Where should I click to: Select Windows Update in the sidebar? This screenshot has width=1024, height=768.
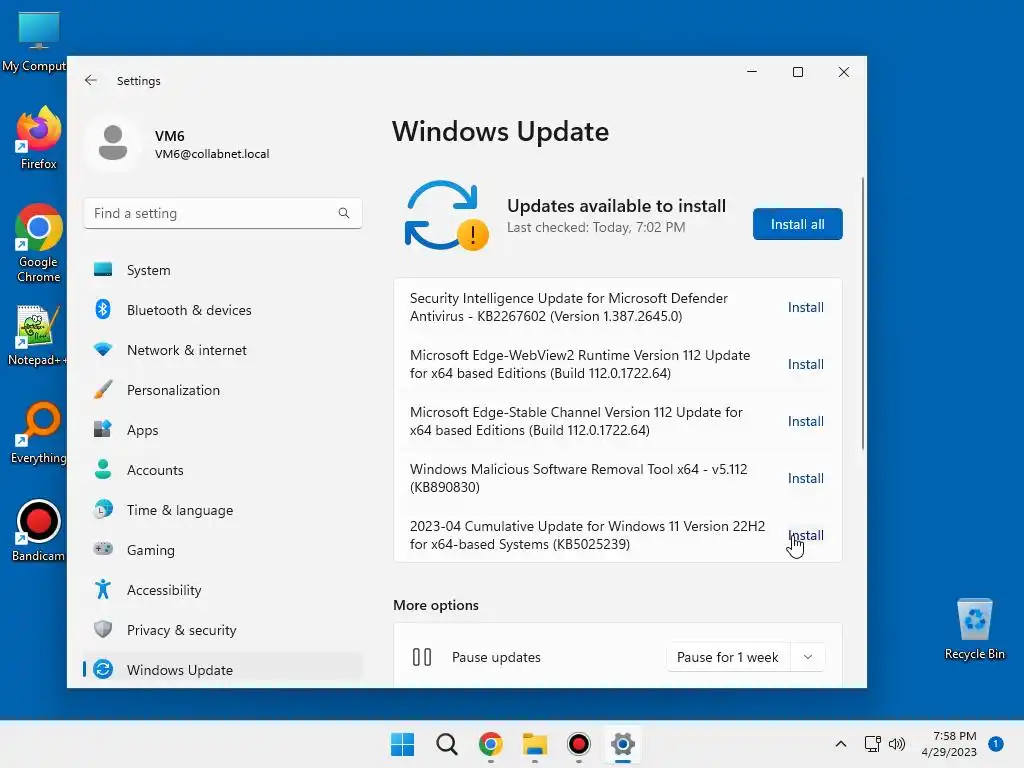click(x=222, y=669)
